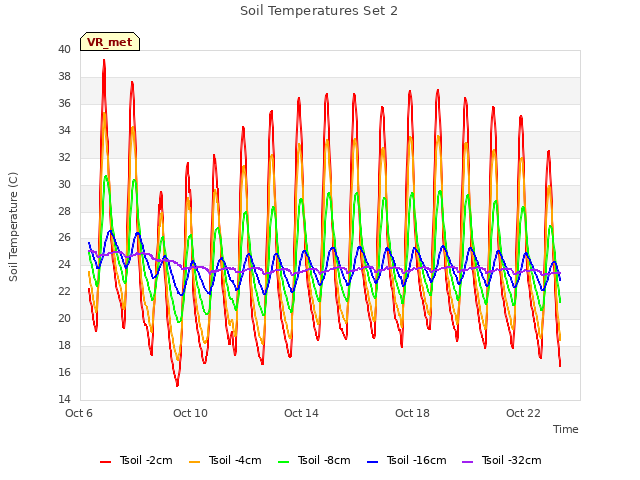
Task: Click the Oct 14 x-axis tick label
Action: click(x=301, y=413)
